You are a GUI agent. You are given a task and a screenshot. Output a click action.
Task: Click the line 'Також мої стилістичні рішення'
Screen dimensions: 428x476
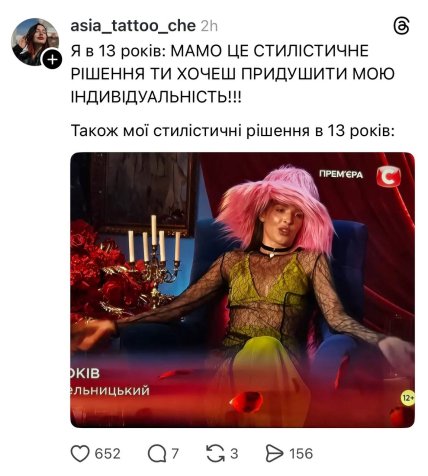pos(233,131)
